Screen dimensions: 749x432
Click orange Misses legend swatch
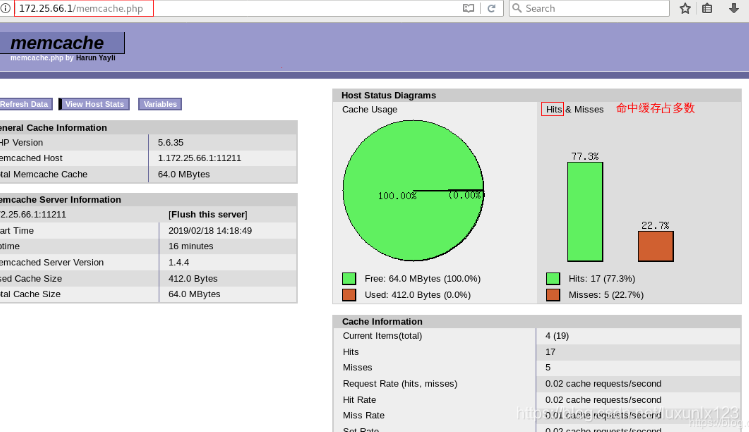click(x=553, y=295)
